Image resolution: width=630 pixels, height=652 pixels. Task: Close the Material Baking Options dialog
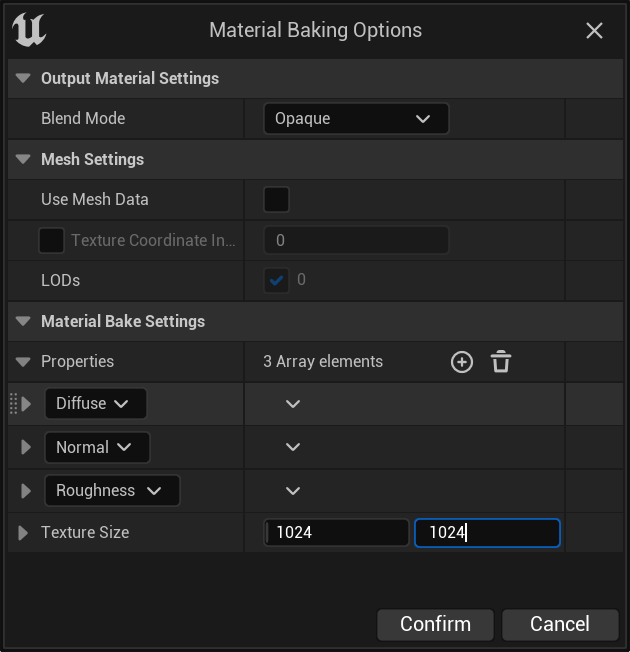(x=594, y=31)
